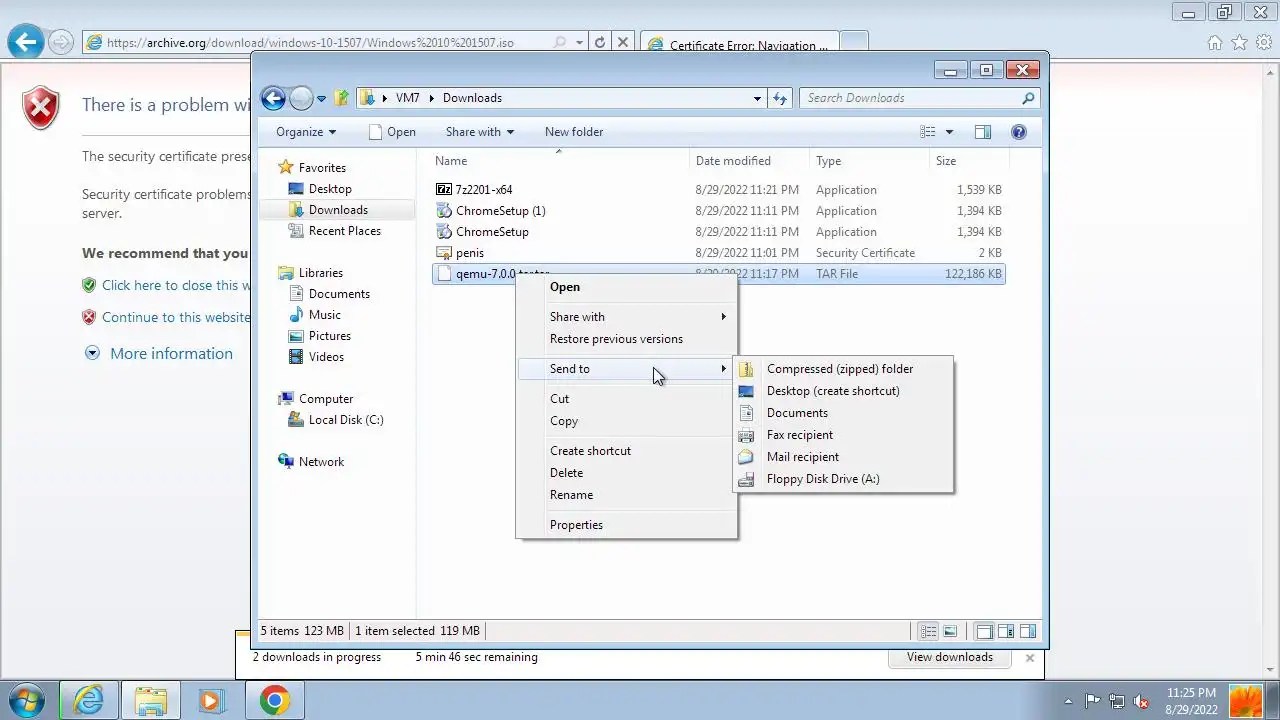The image size is (1280, 720).
Task: Click the Compressed (zipped) folder icon
Action: tap(746, 369)
